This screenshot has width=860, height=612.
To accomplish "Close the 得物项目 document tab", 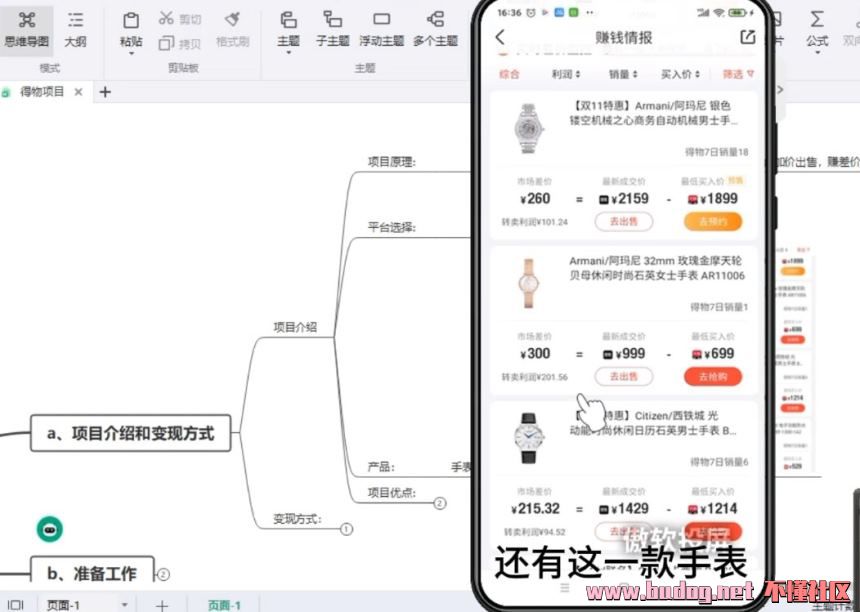I will tap(78, 92).
